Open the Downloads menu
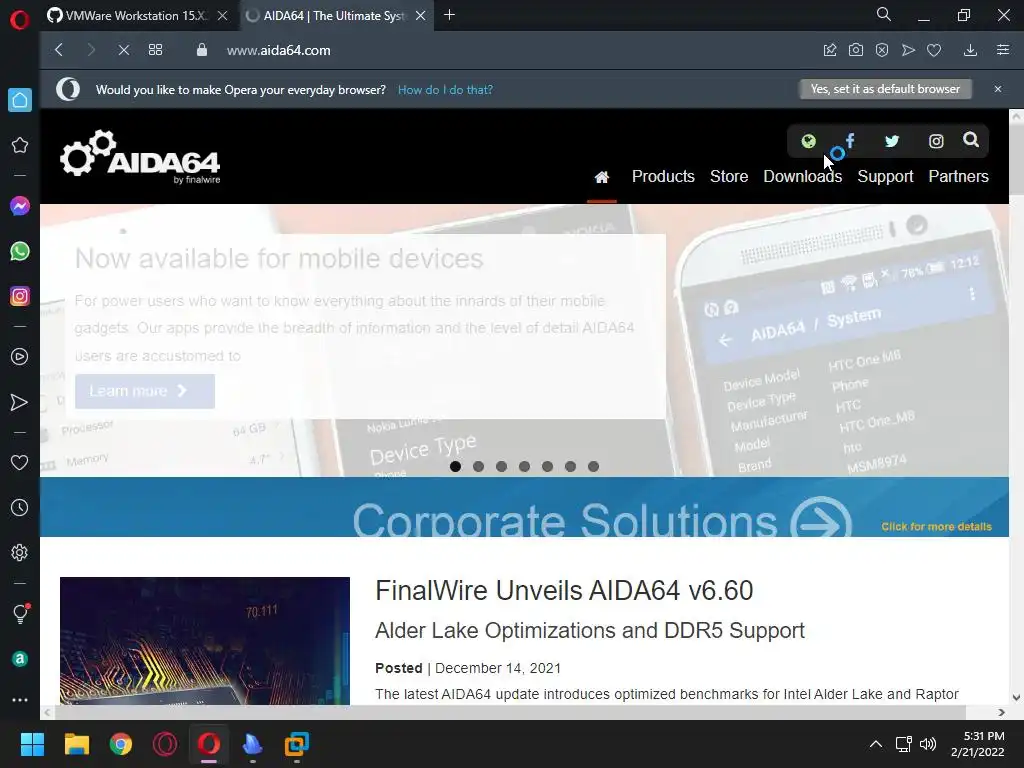Screen dimensions: 1024x768 tap(803, 176)
